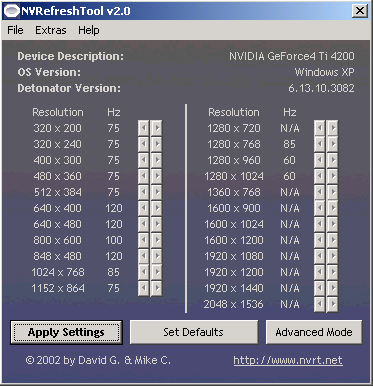Decrease Hz for 1600 x 1024
This screenshot has width=373, height=388.
(x=320, y=224)
